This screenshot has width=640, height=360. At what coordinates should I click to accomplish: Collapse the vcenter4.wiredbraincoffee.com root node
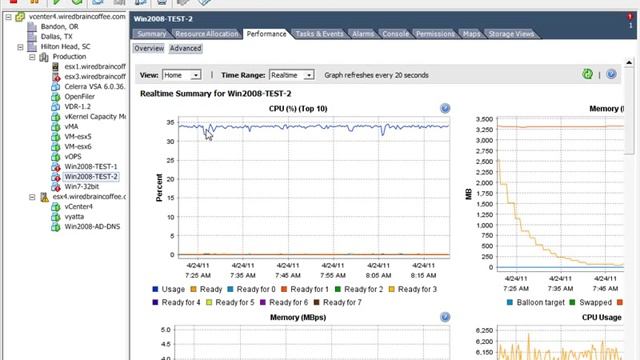[x=8, y=17]
